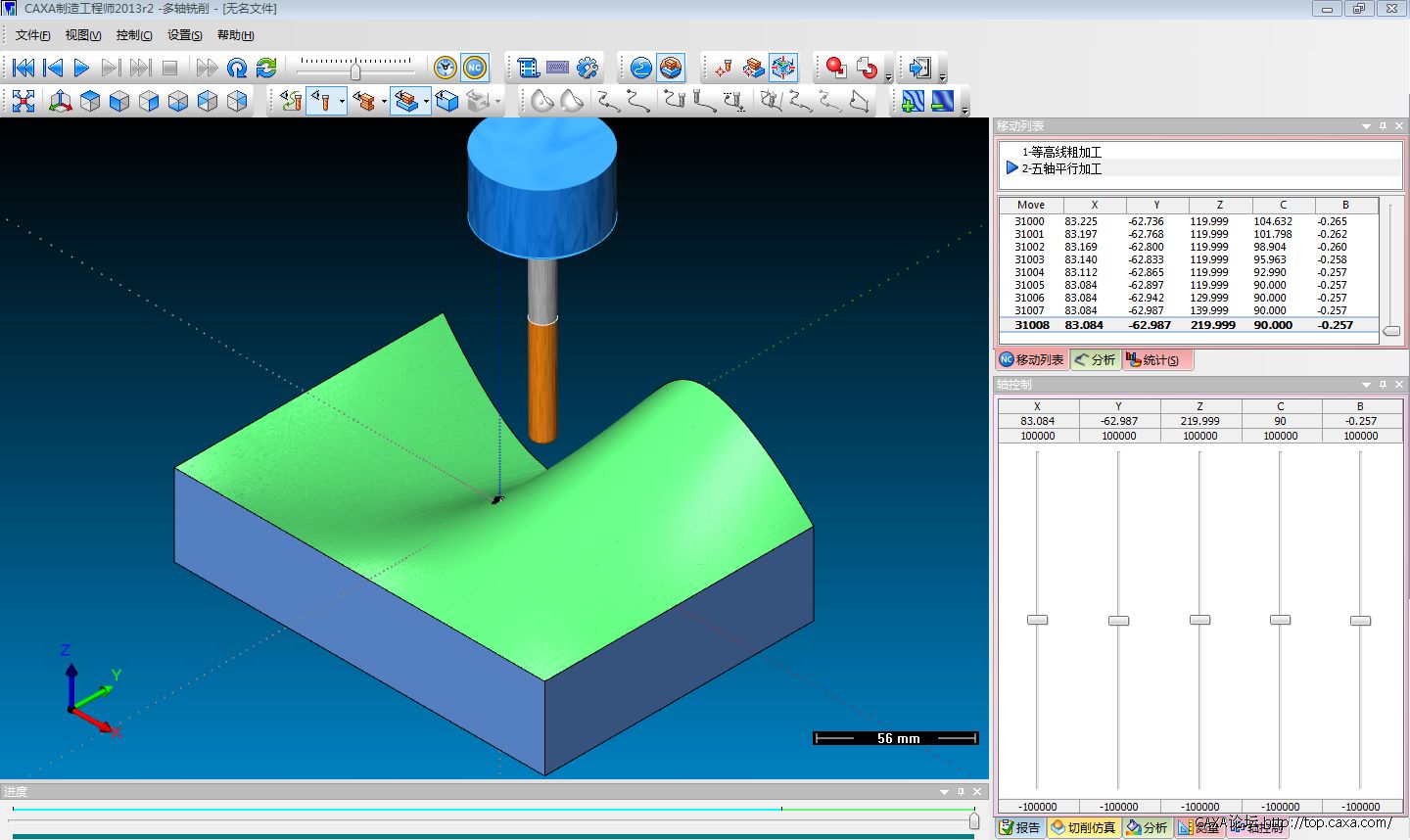Image resolution: width=1410 pixels, height=840 pixels.
Task: Toggle the clock time mode icon
Action: (x=446, y=68)
